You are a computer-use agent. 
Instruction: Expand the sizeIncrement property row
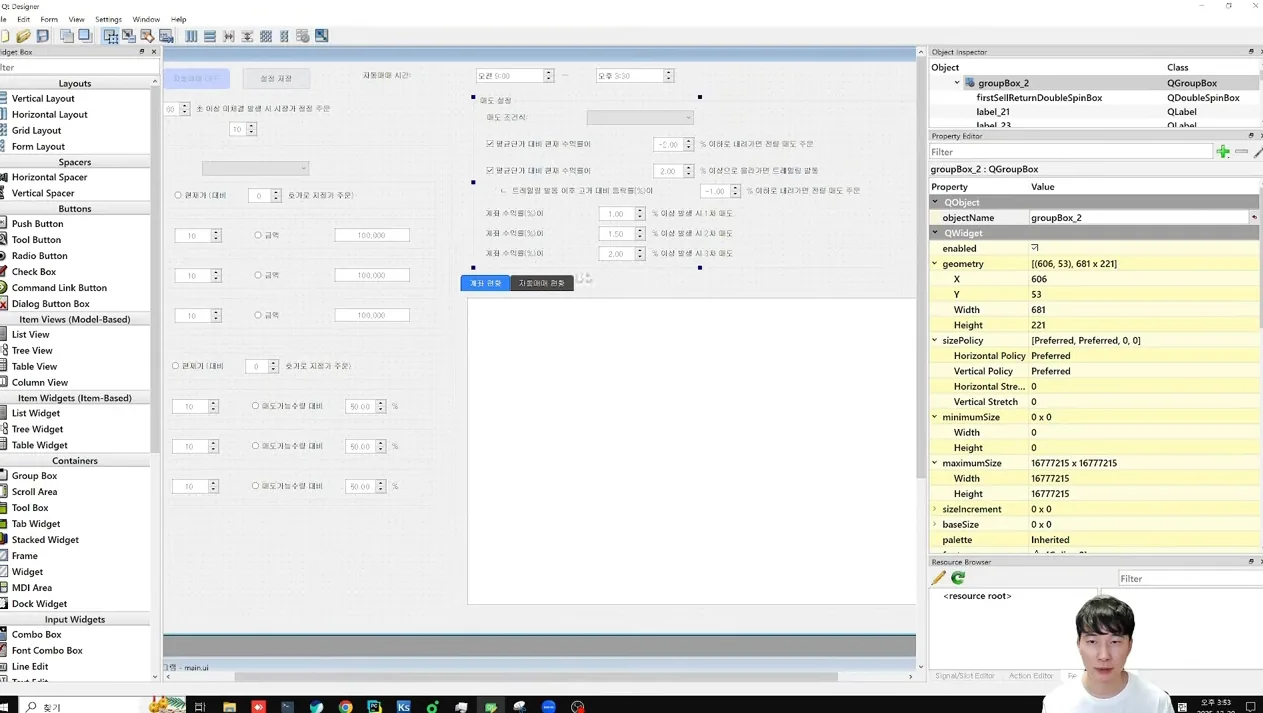pos(935,509)
